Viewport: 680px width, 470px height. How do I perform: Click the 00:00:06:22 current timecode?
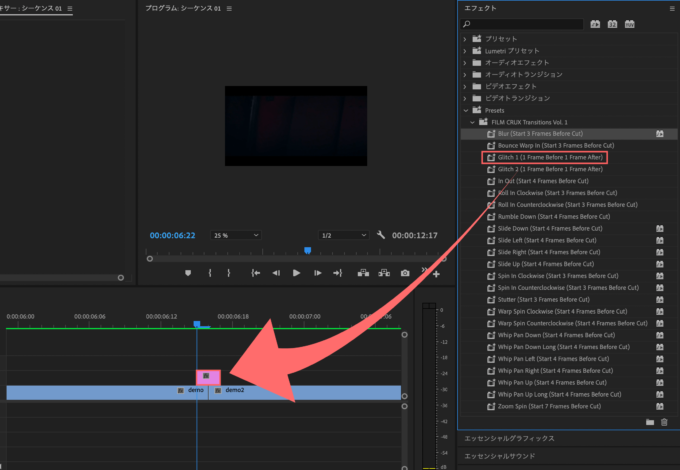point(172,235)
